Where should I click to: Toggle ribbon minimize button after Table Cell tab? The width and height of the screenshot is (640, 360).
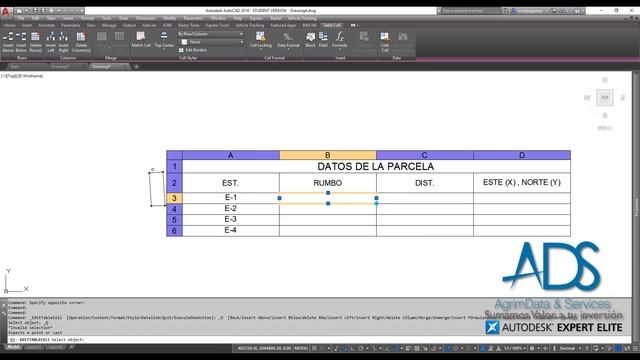pos(354,25)
